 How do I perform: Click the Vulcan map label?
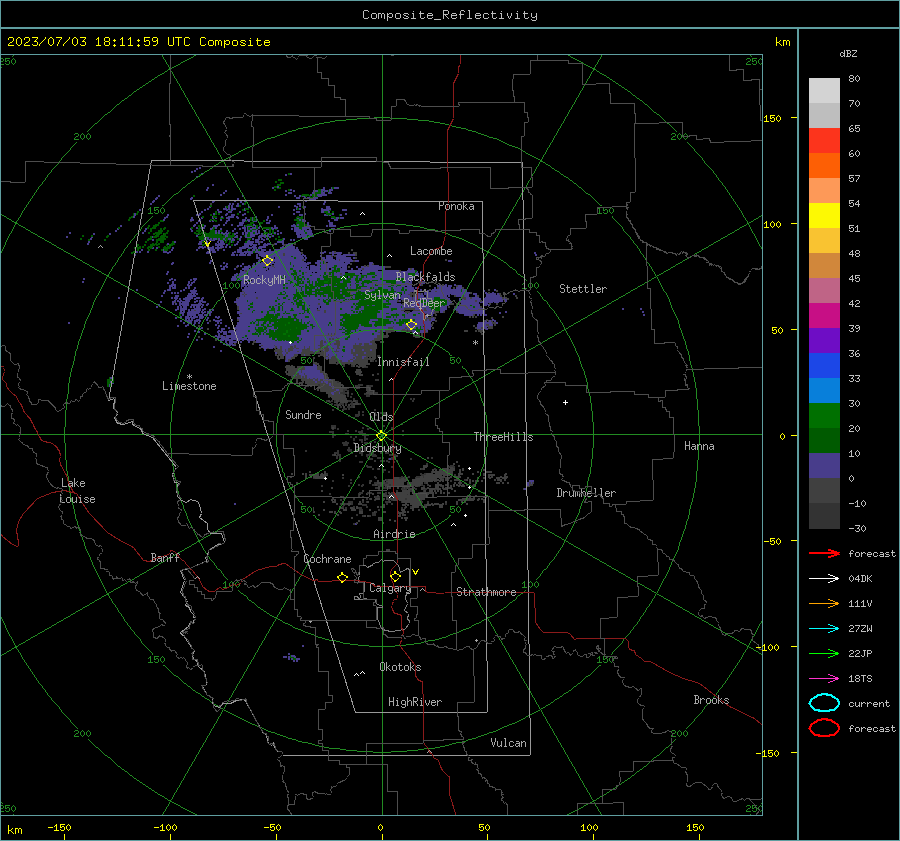click(x=508, y=743)
